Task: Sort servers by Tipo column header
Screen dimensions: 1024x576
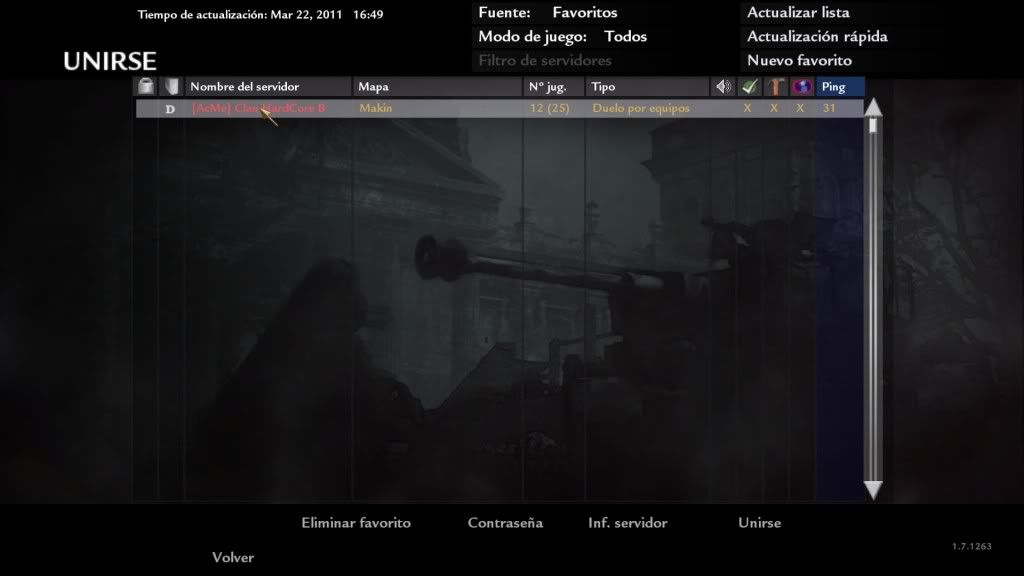Action: point(647,86)
